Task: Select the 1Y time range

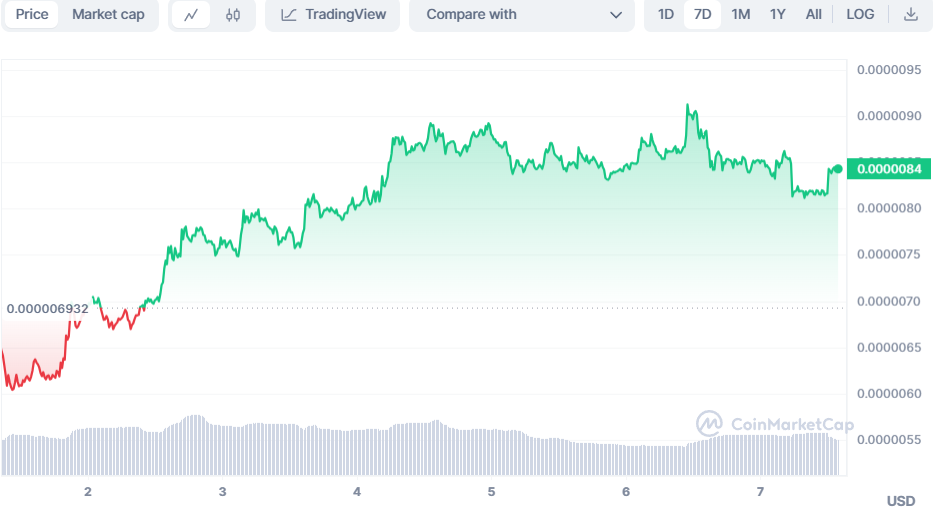Action: coord(777,15)
